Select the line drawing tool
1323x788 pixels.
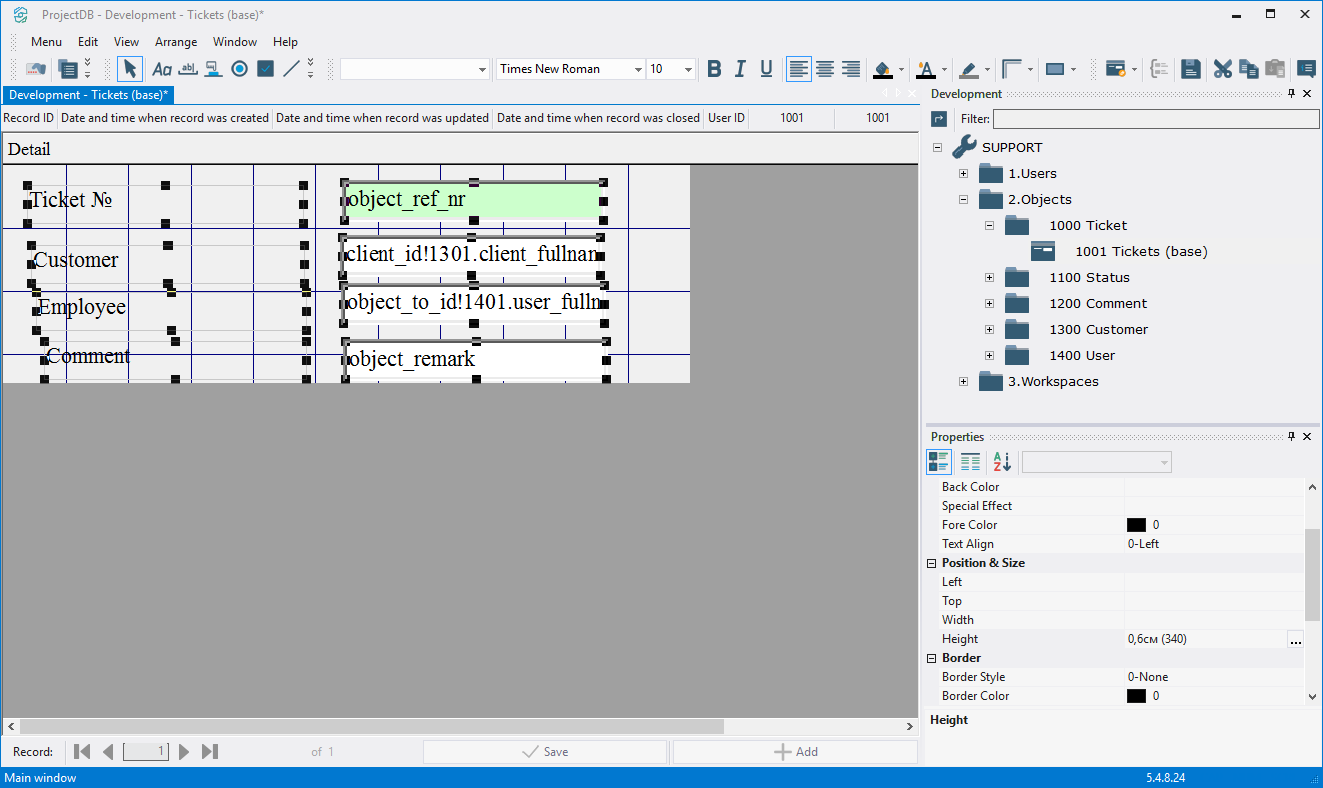pos(291,69)
